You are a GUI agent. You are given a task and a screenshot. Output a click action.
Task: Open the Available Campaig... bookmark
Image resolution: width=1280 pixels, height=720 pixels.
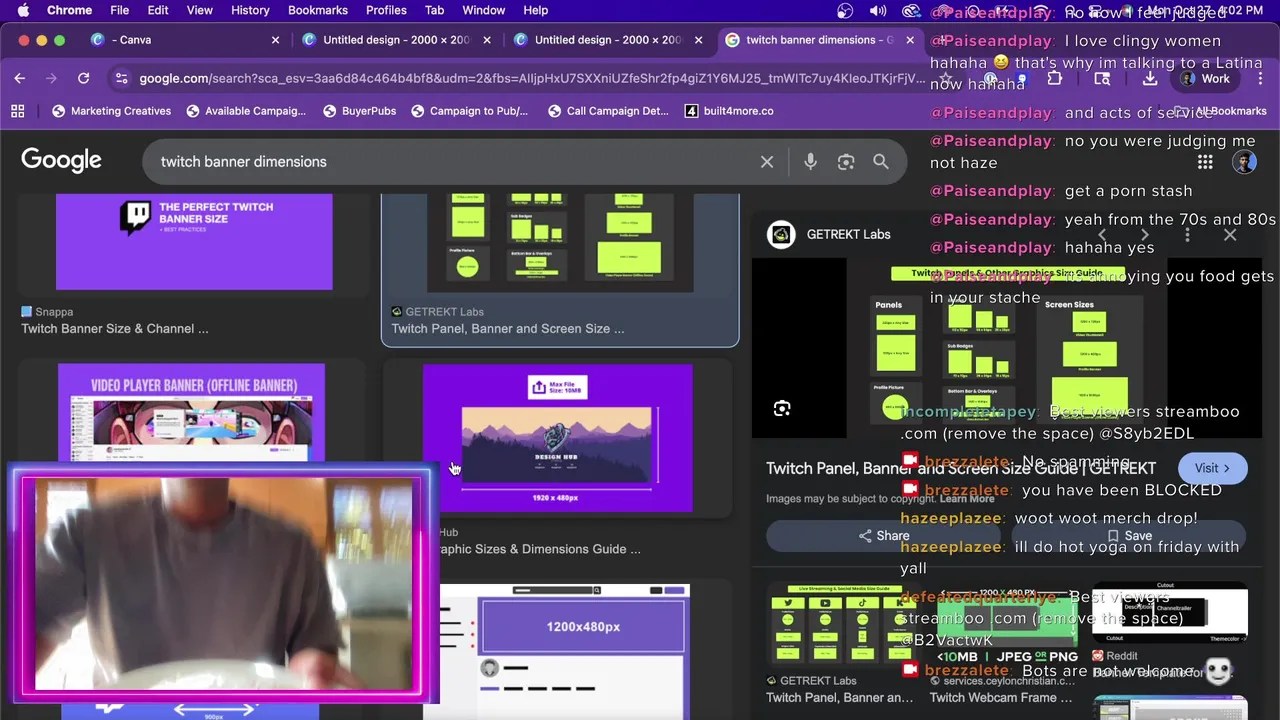245,111
